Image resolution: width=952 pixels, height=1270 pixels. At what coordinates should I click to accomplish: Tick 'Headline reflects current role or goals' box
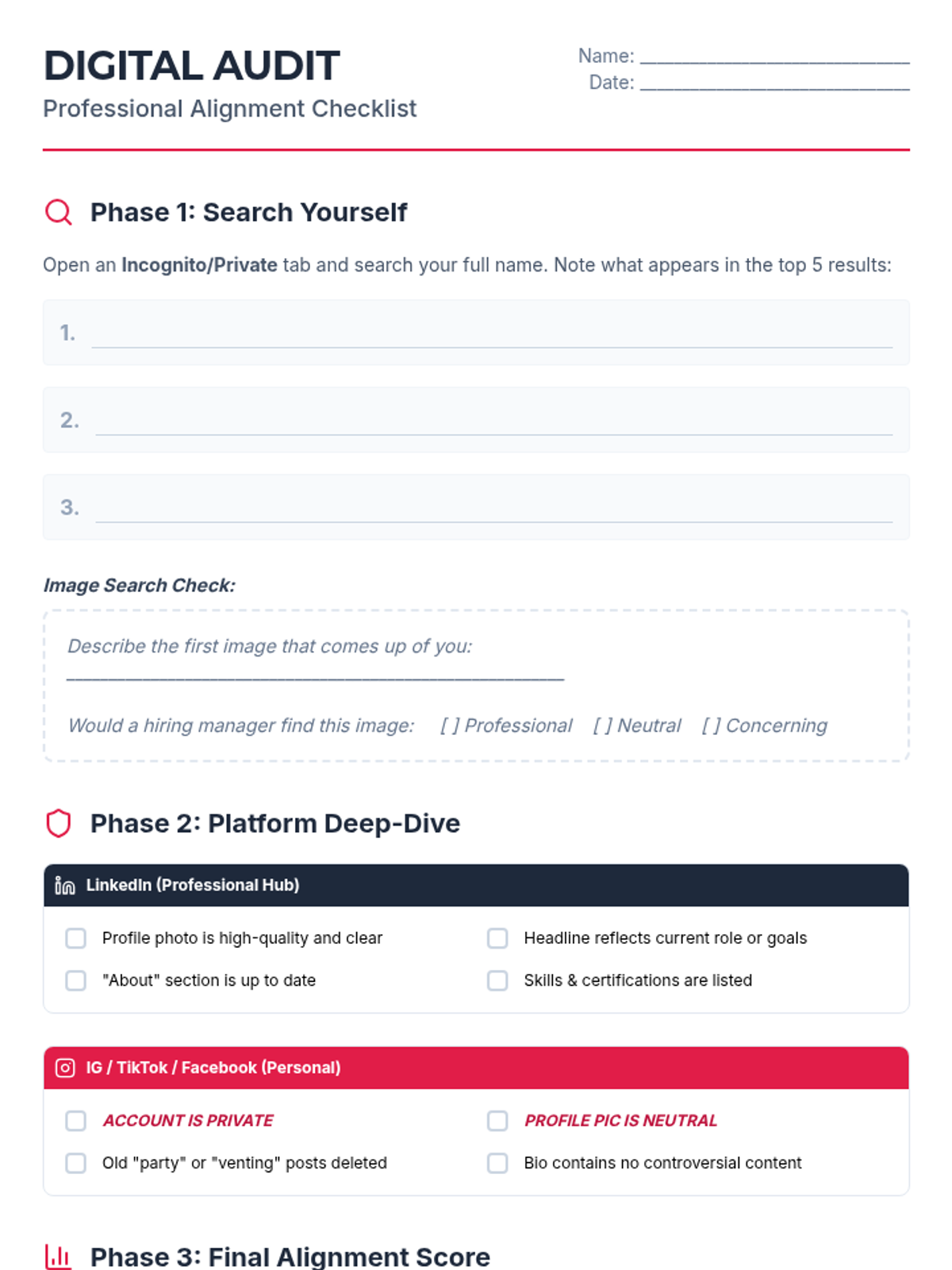click(497, 938)
